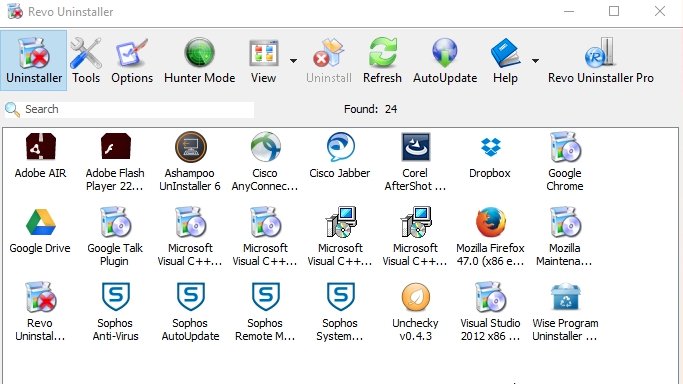Activate Hunter Mode
683x384 pixels.
click(x=199, y=61)
